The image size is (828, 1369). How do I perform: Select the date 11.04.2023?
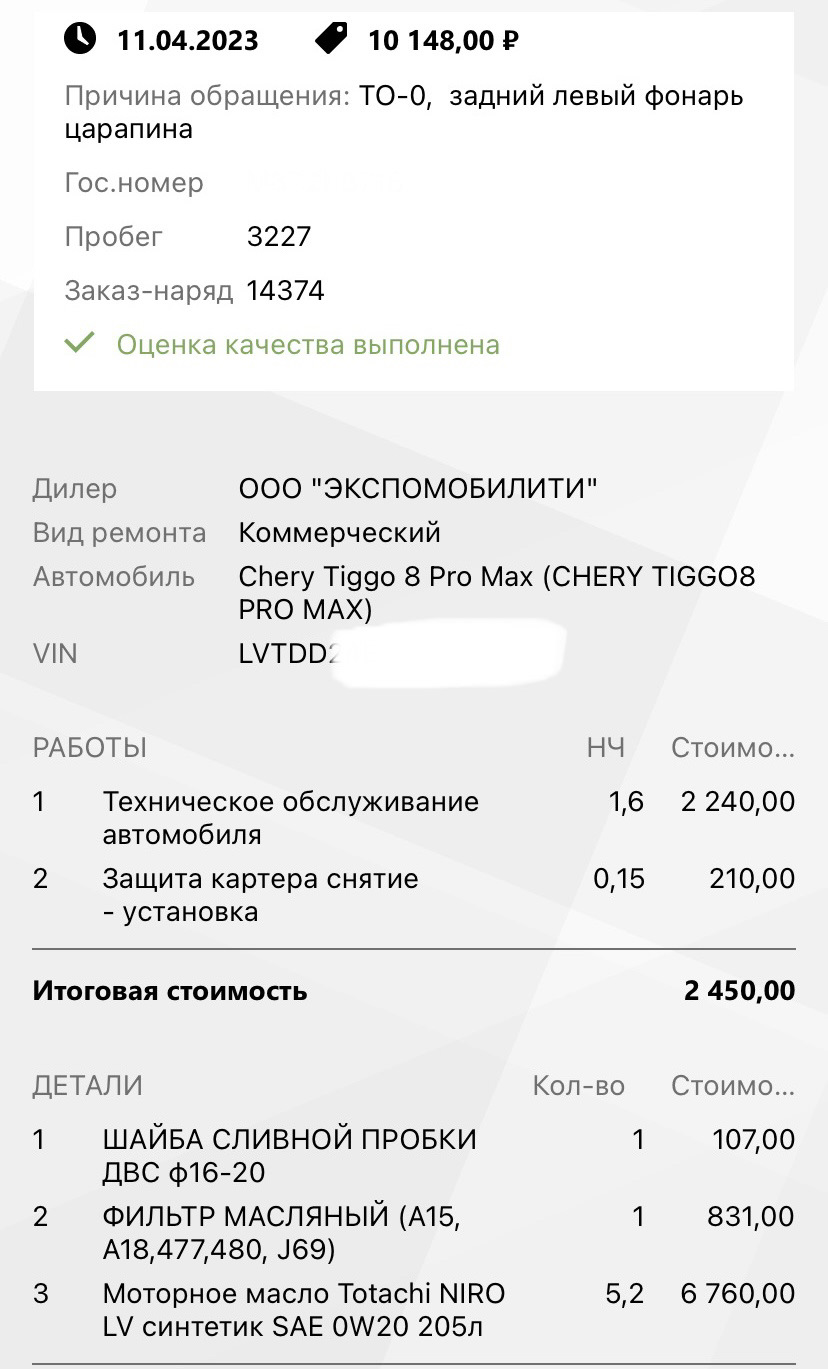coord(188,40)
